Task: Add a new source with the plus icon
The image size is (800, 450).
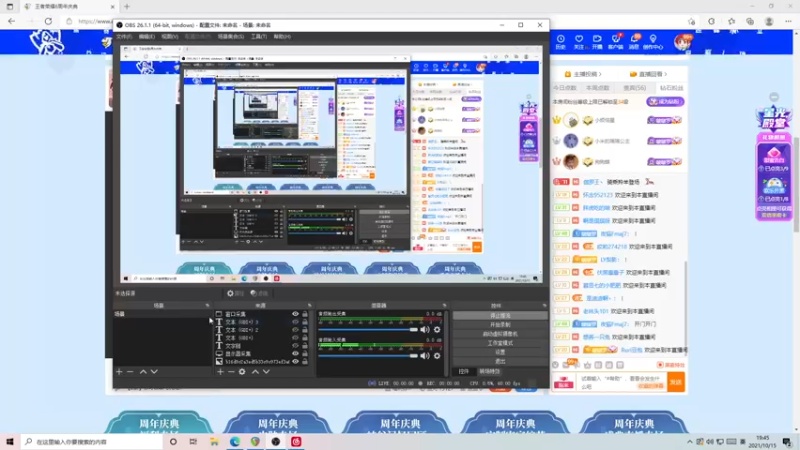Action: pos(220,372)
